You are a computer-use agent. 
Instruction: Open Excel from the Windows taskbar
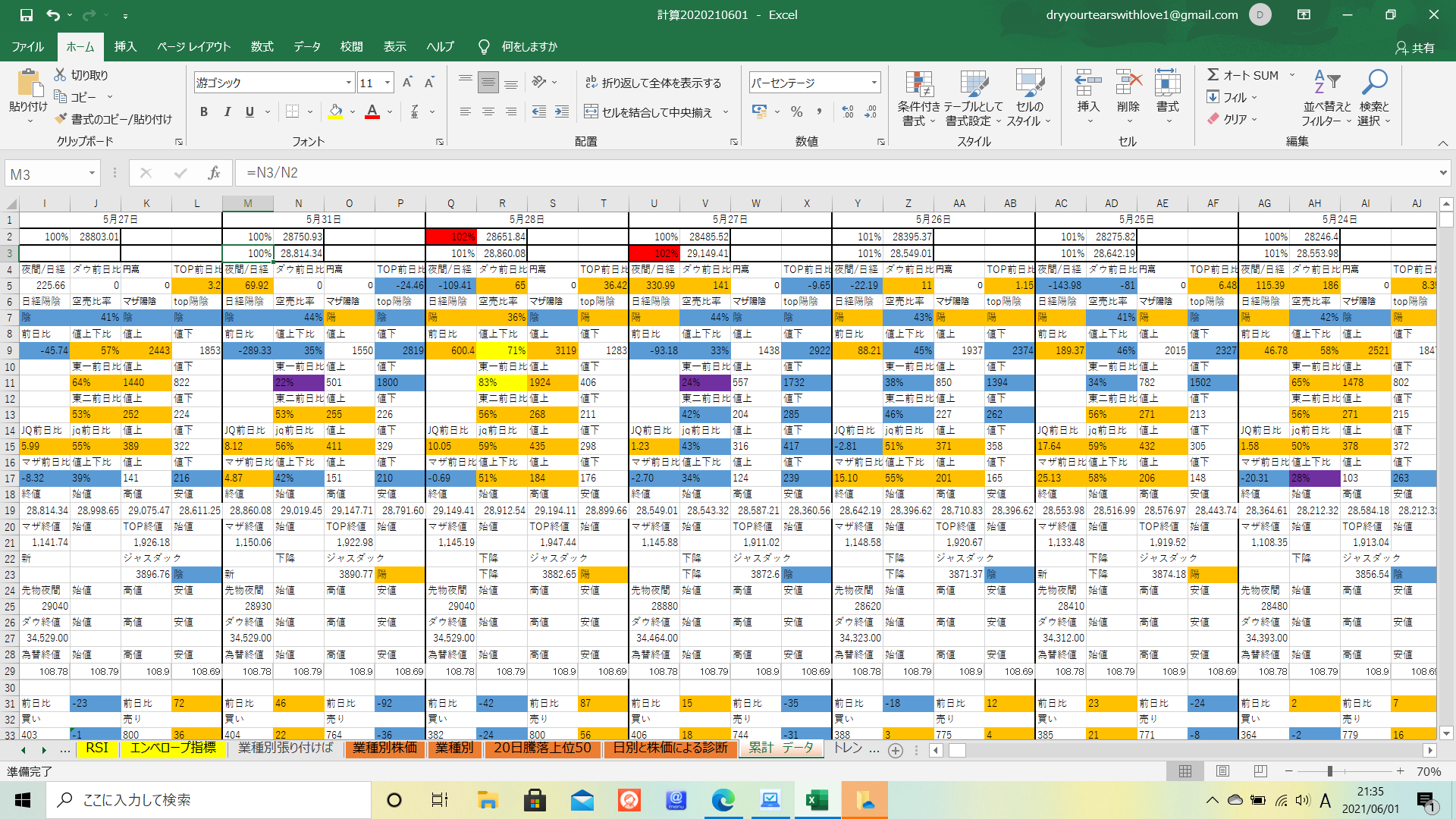[817, 800]
